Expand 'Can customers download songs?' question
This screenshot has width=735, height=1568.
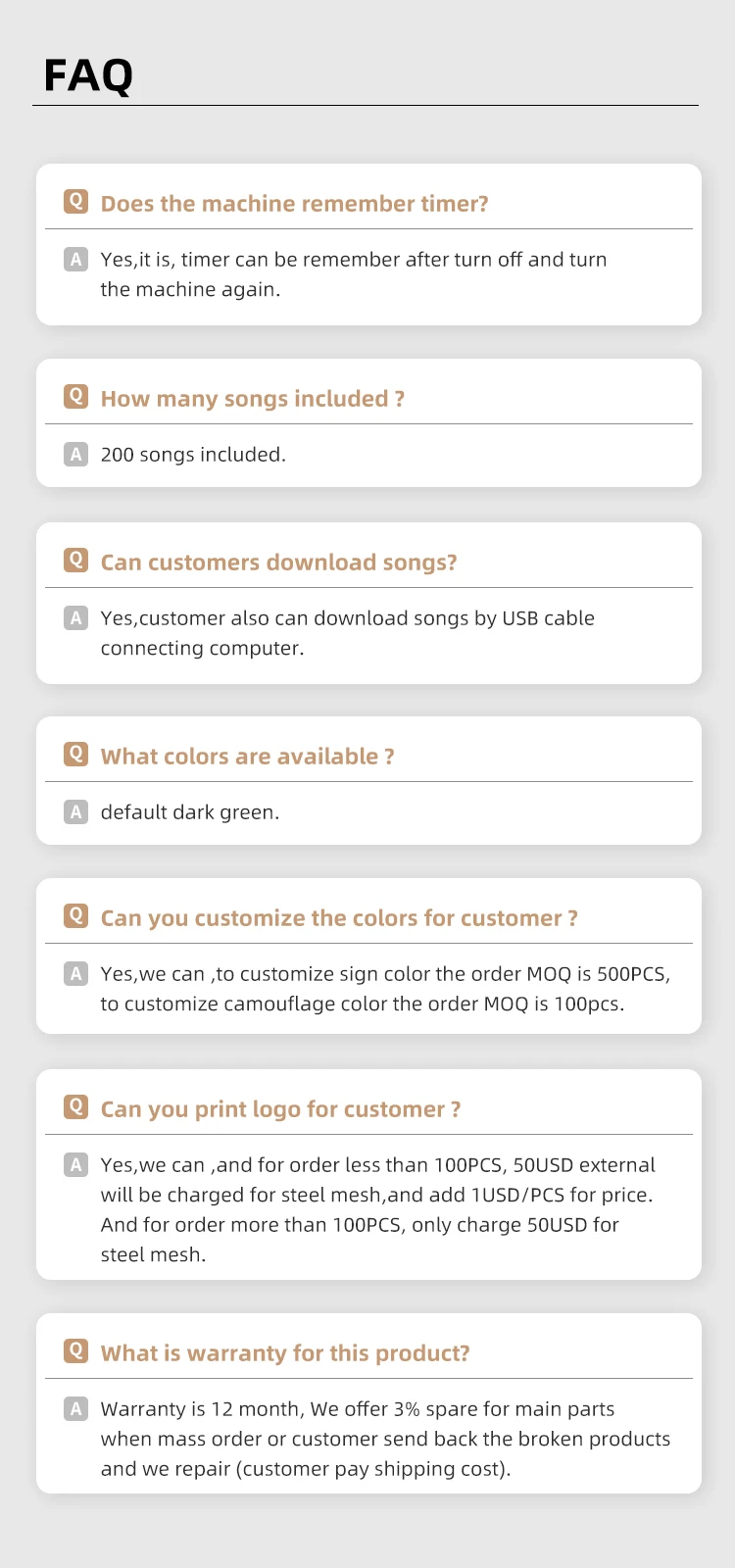(x=278, y=563)
